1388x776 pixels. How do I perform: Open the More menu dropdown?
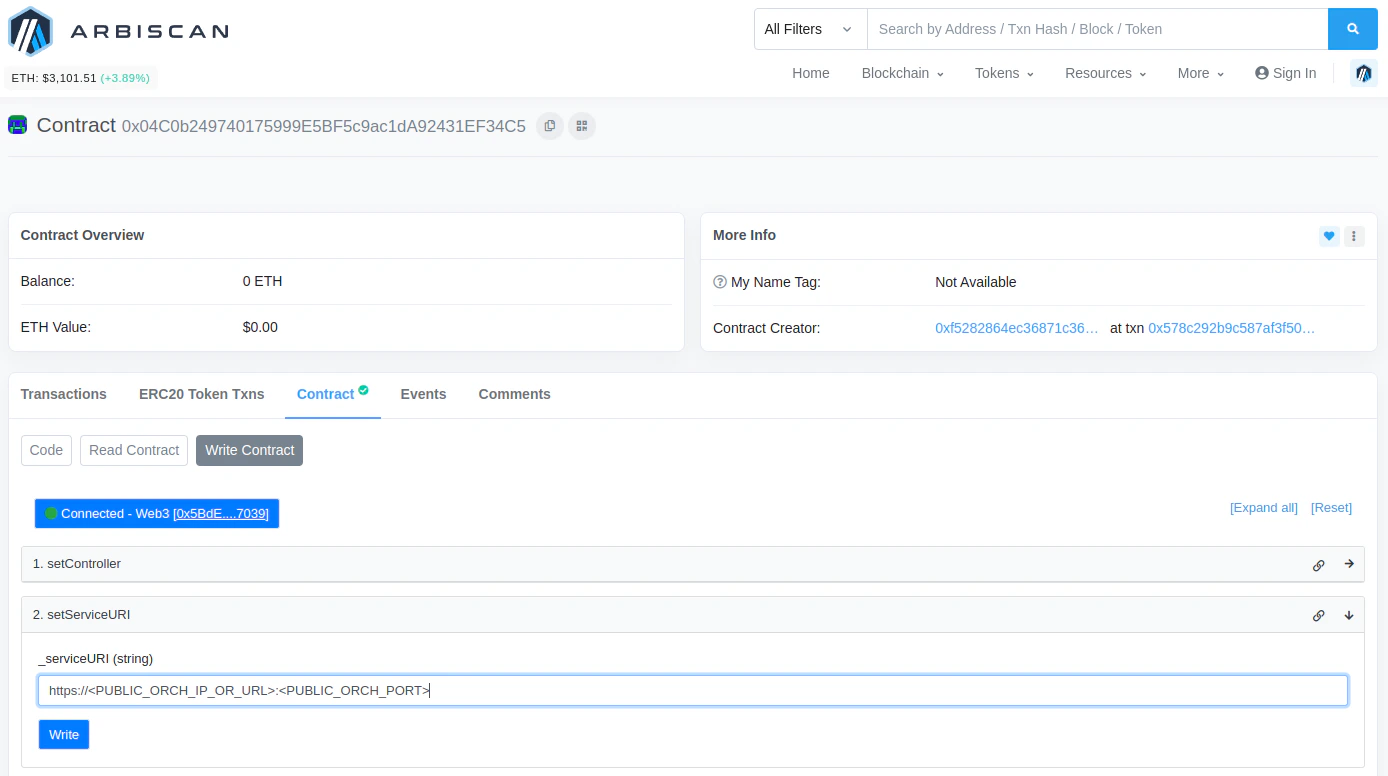(1201, 73)
